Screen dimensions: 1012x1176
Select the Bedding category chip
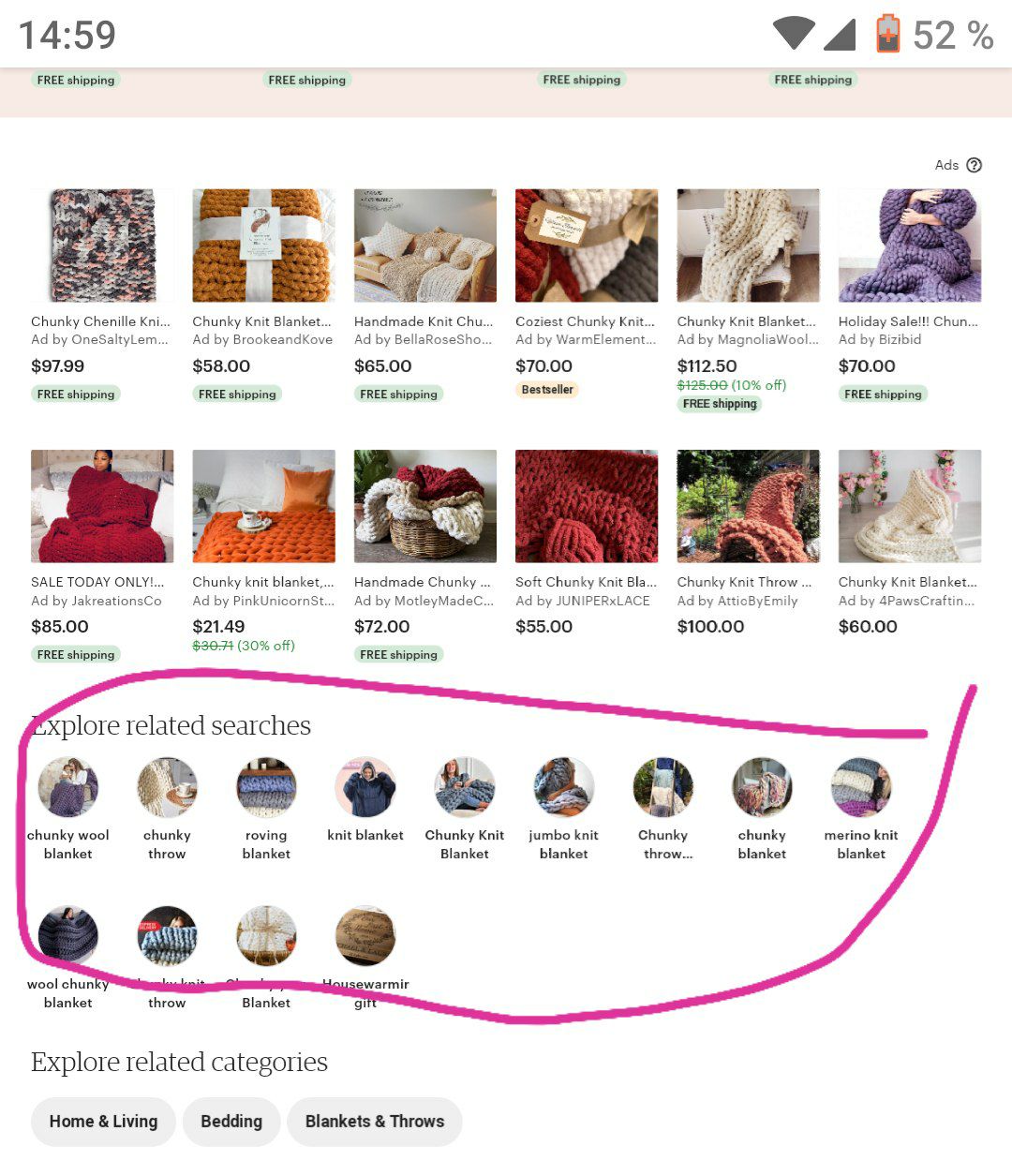tap(231, 1122)
